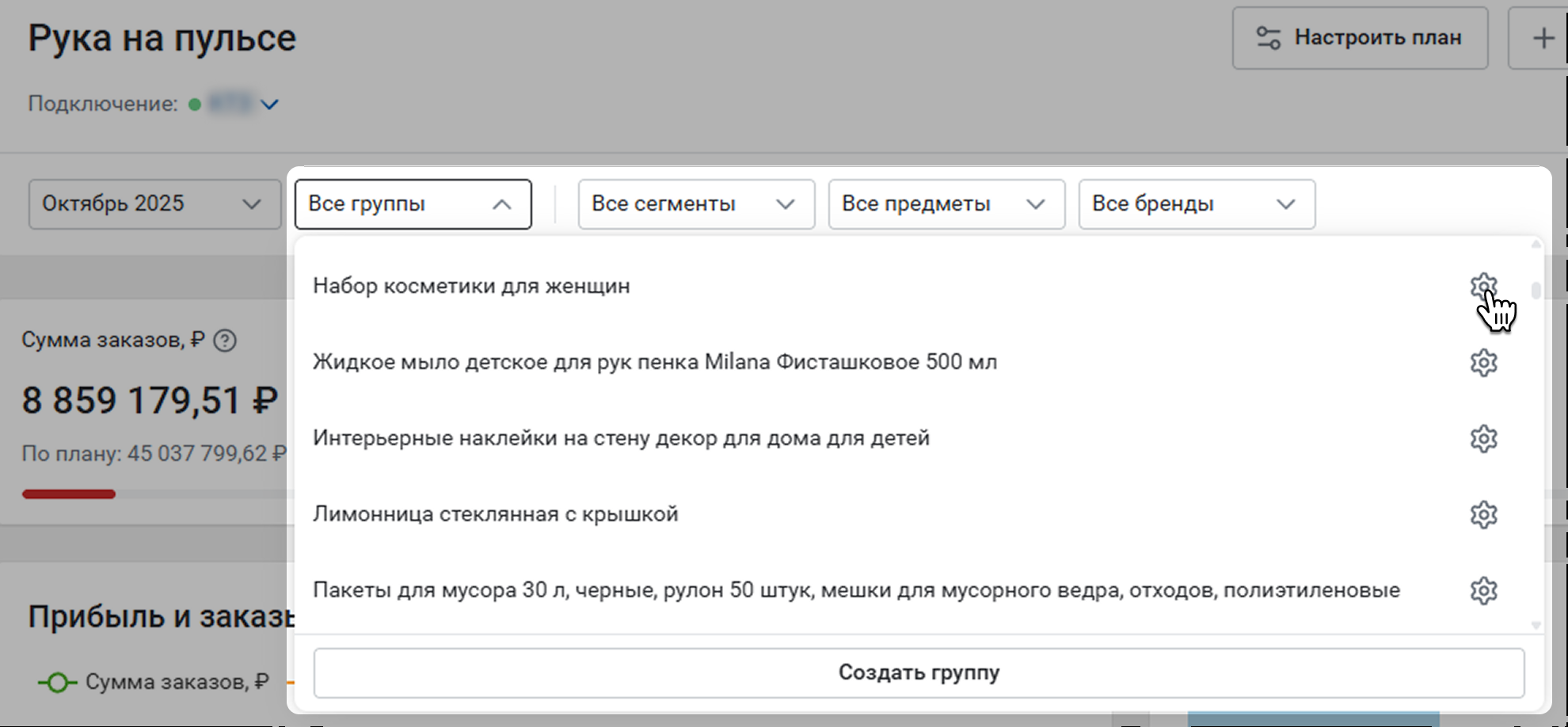The width and height of the screenshot is (1568, 727).
Task: Open settings gear for Набор косметики для женщин
Action: [x=1483, y=286]
